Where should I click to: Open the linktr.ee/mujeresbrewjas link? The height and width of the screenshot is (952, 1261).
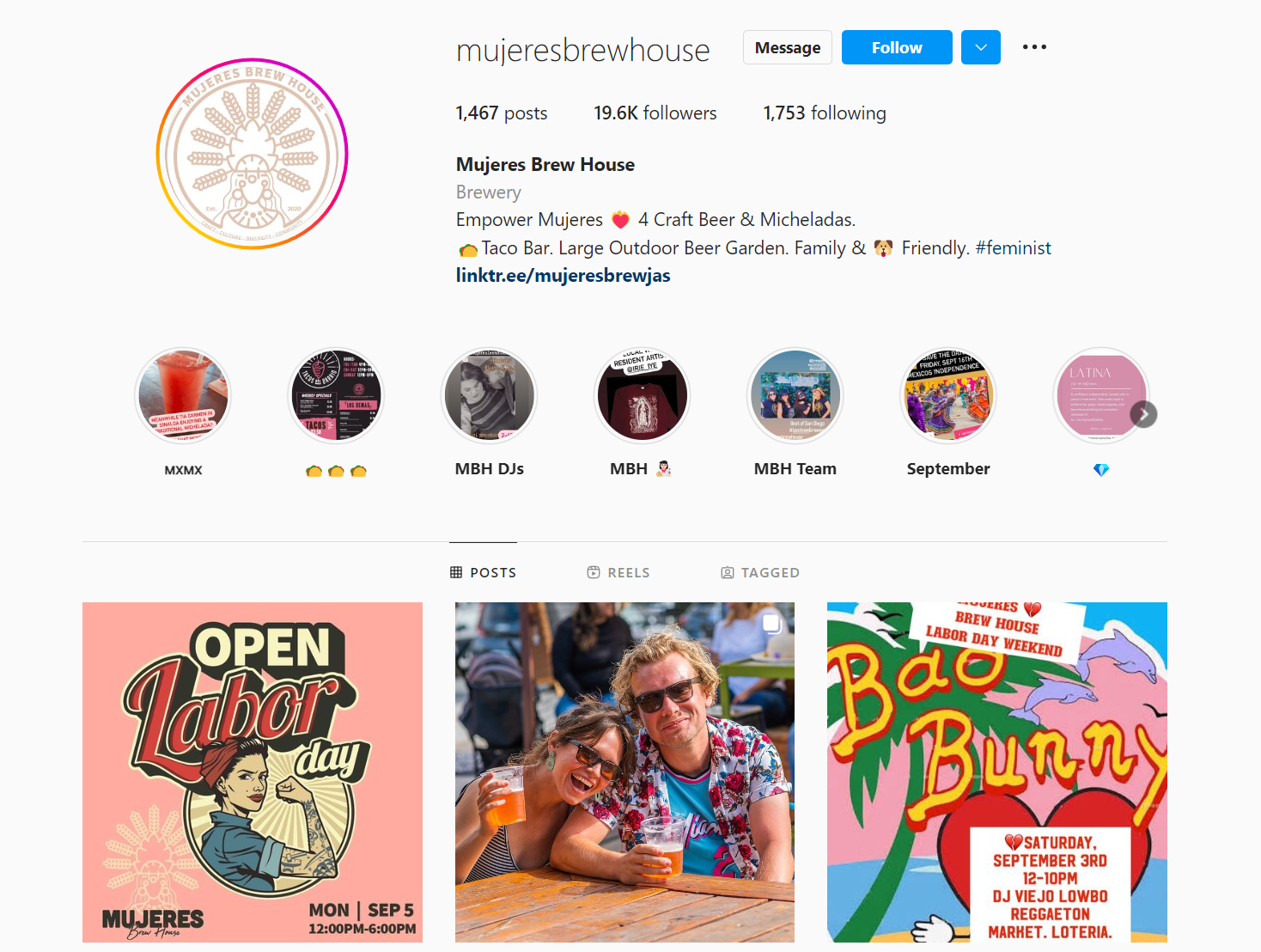[x=563, y=275]
